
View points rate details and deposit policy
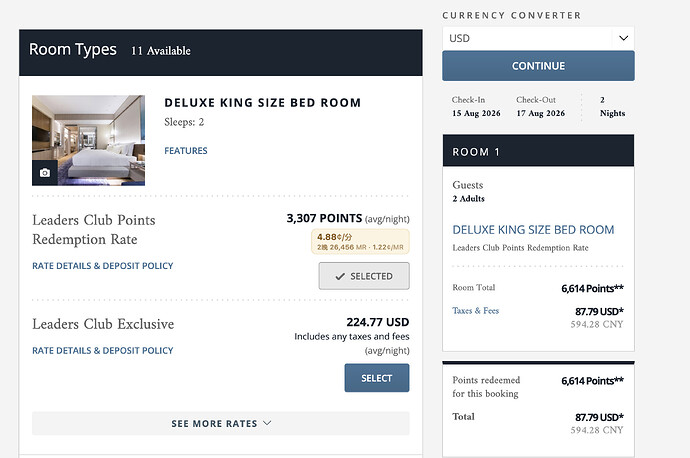[x=103, y=266]
